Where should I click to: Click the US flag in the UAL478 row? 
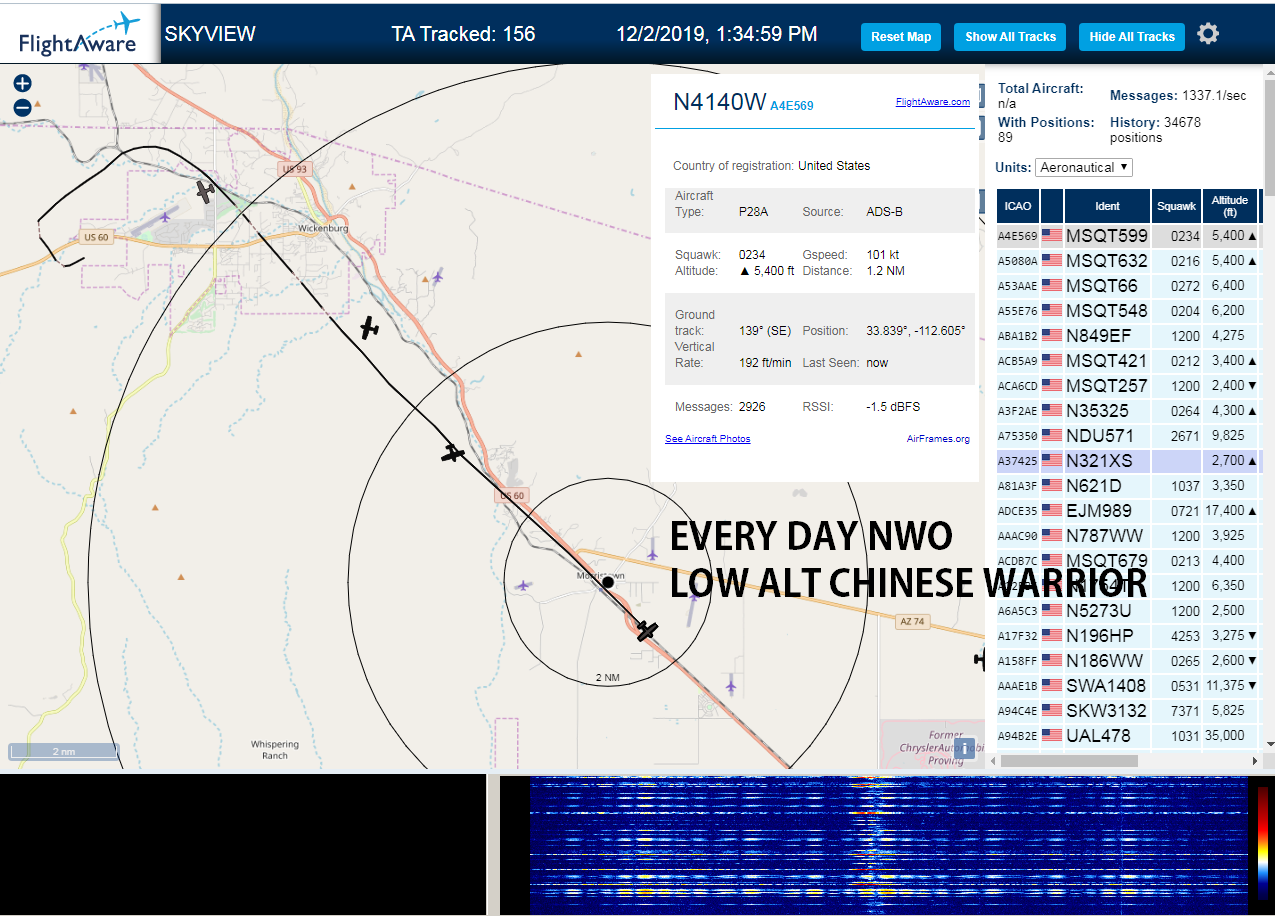point(1052,736)
